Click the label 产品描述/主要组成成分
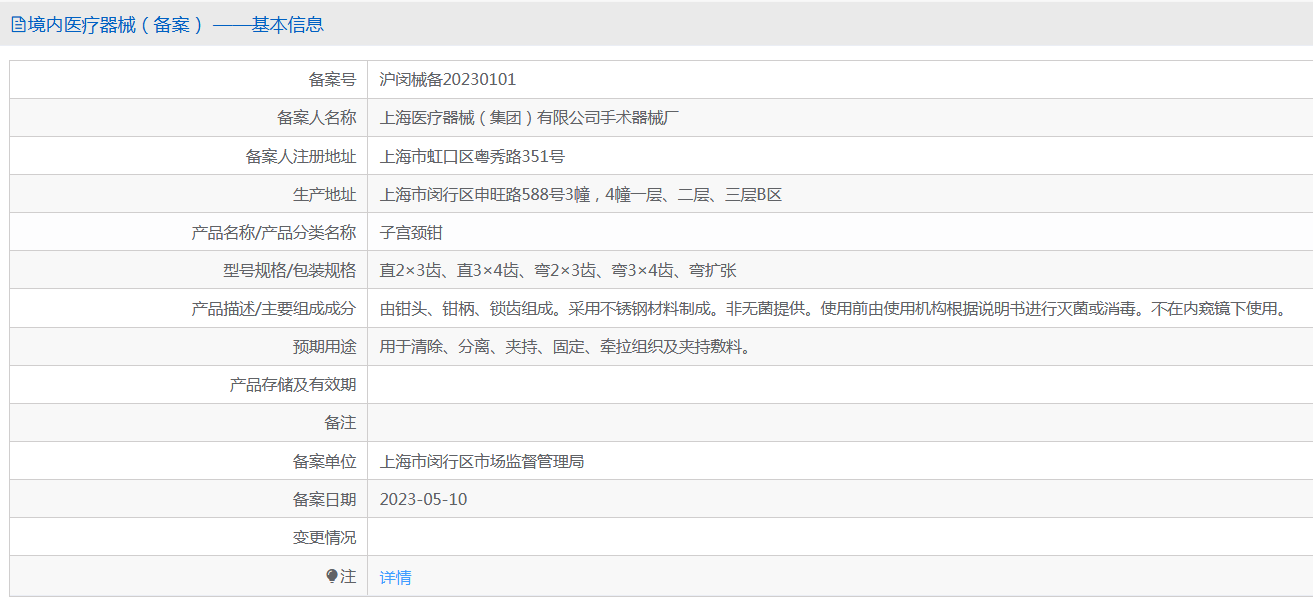1313x600 pixels. point(273,309)
